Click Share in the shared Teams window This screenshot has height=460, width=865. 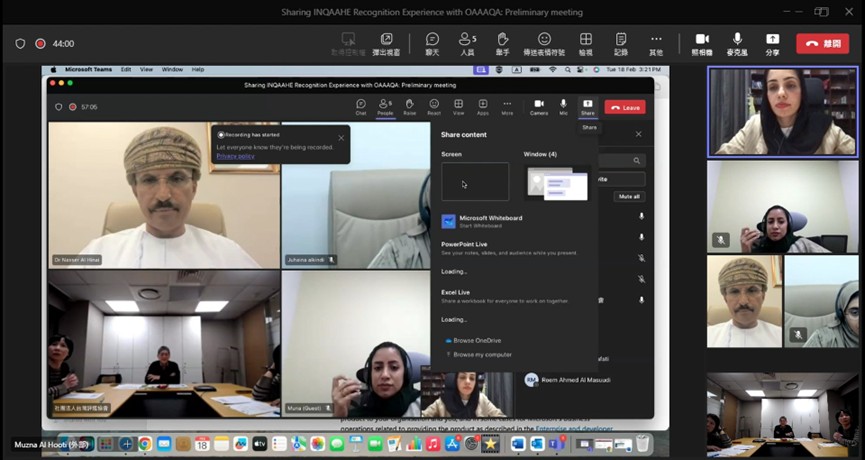(588, 107)
